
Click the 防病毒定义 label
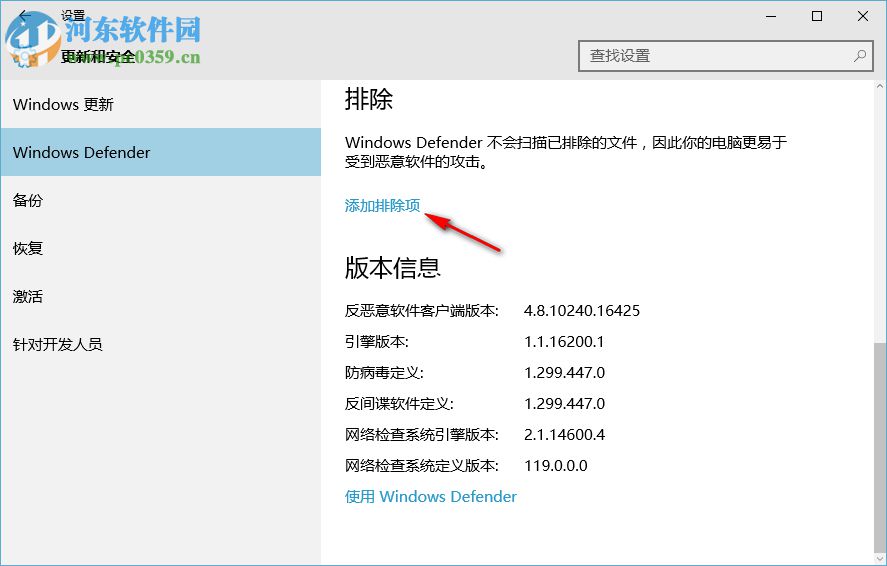click(x=384, y=373)
